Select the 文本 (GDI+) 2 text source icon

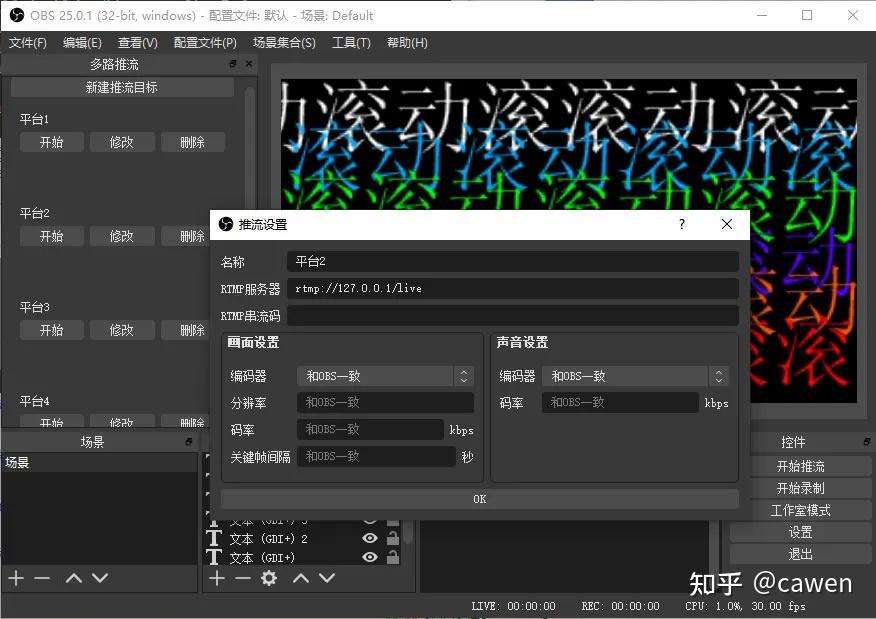point(213,539)
